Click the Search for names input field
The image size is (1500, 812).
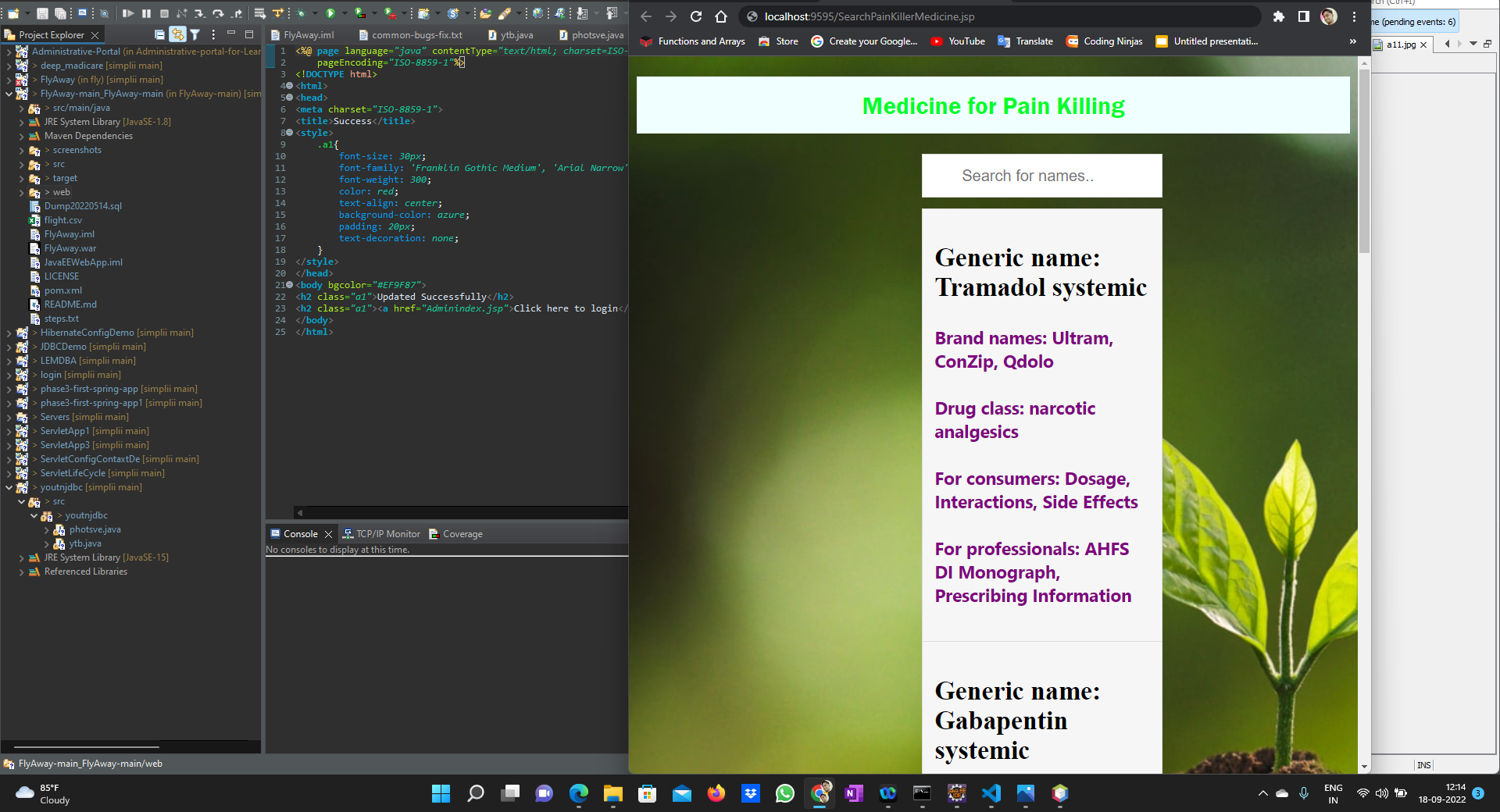click(x=1041, y=176)
